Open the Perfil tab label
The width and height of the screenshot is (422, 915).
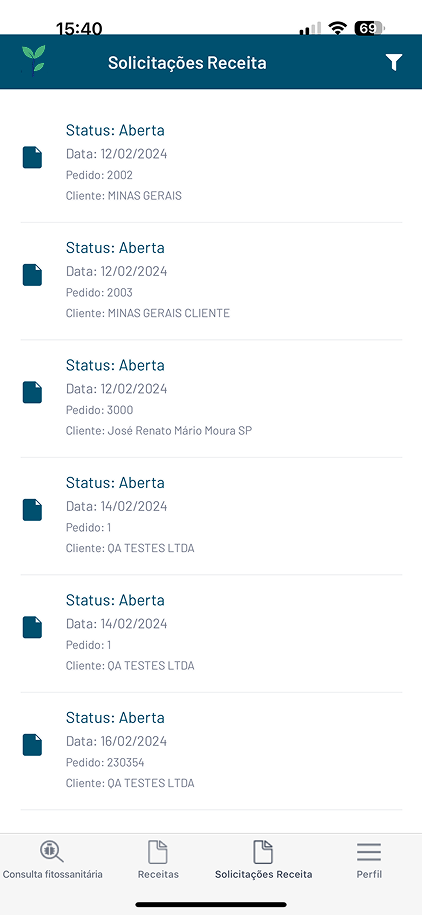click(x=369, y=874)
